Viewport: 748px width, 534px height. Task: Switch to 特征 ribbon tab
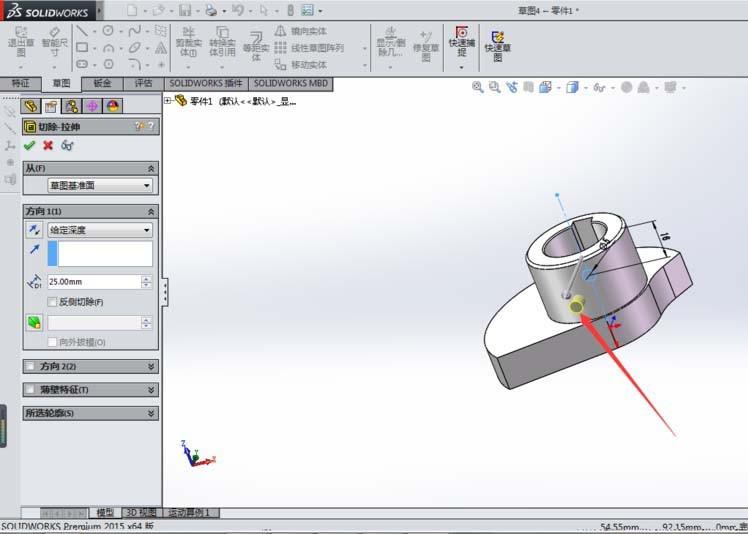tap(21, 84)
